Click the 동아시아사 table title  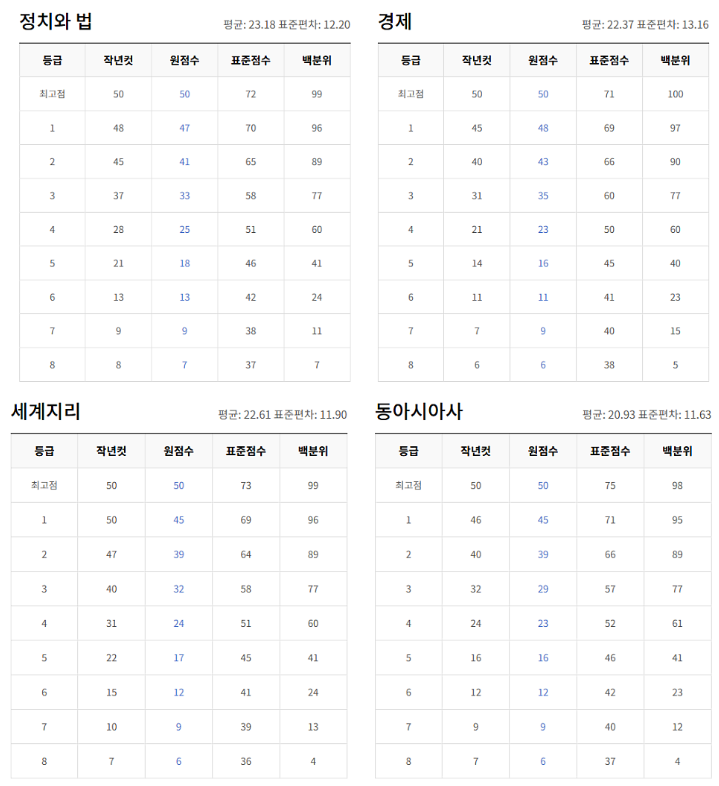(419, 412)
